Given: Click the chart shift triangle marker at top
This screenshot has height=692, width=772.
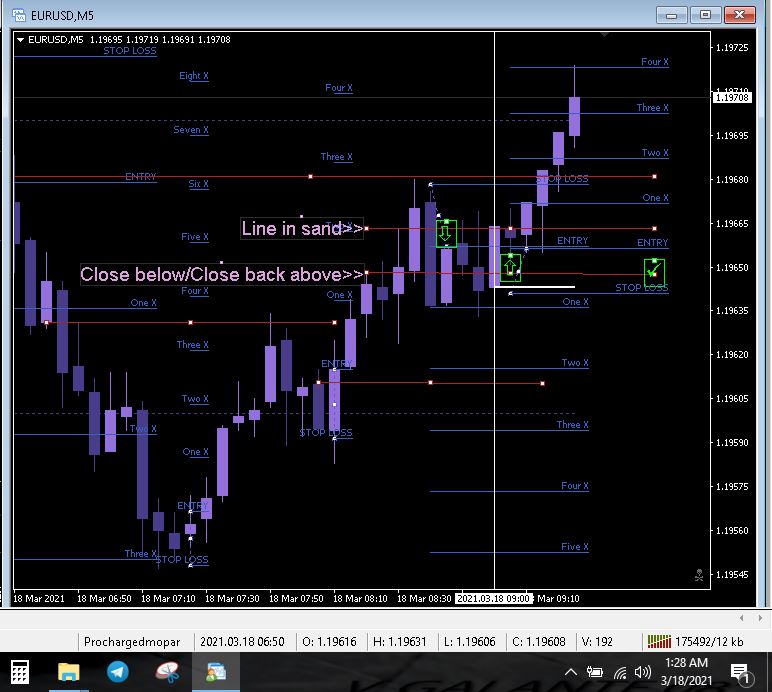Looking at the screenshot, I should tap(604, 34).
